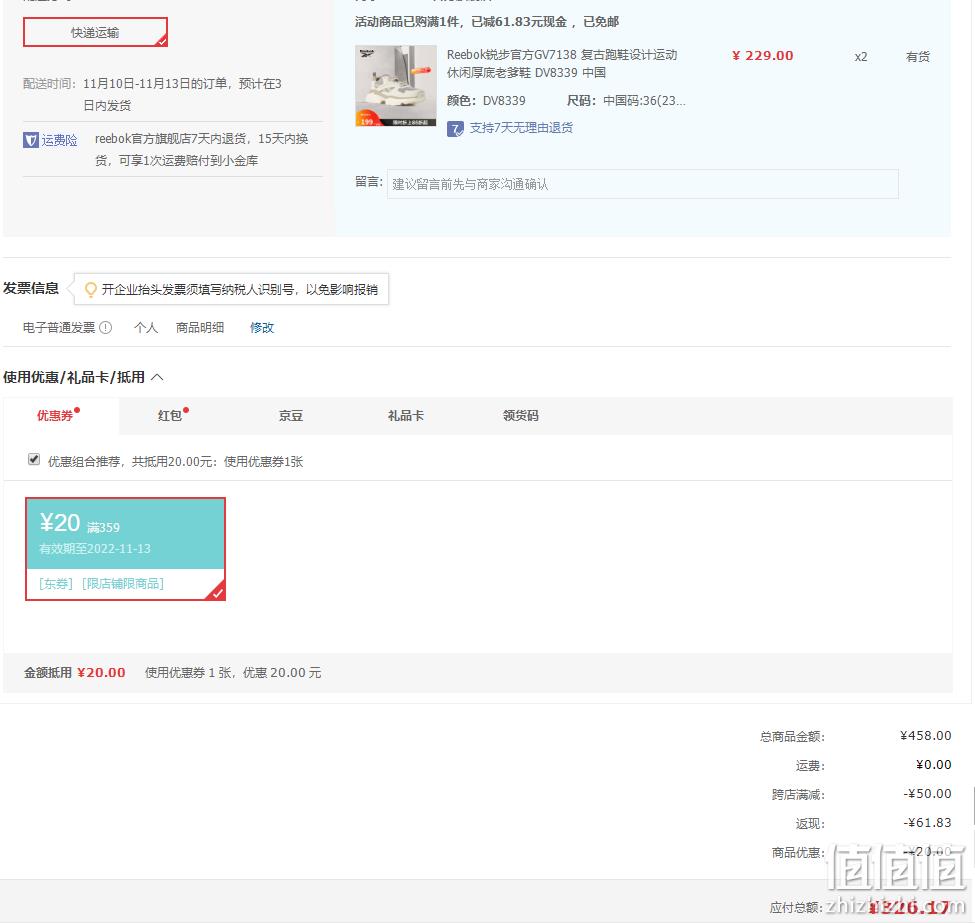The image size is (975, 923).
Task: Click the 7-day return badge icon
Action: pyautogui.click(x=455, y=129)
